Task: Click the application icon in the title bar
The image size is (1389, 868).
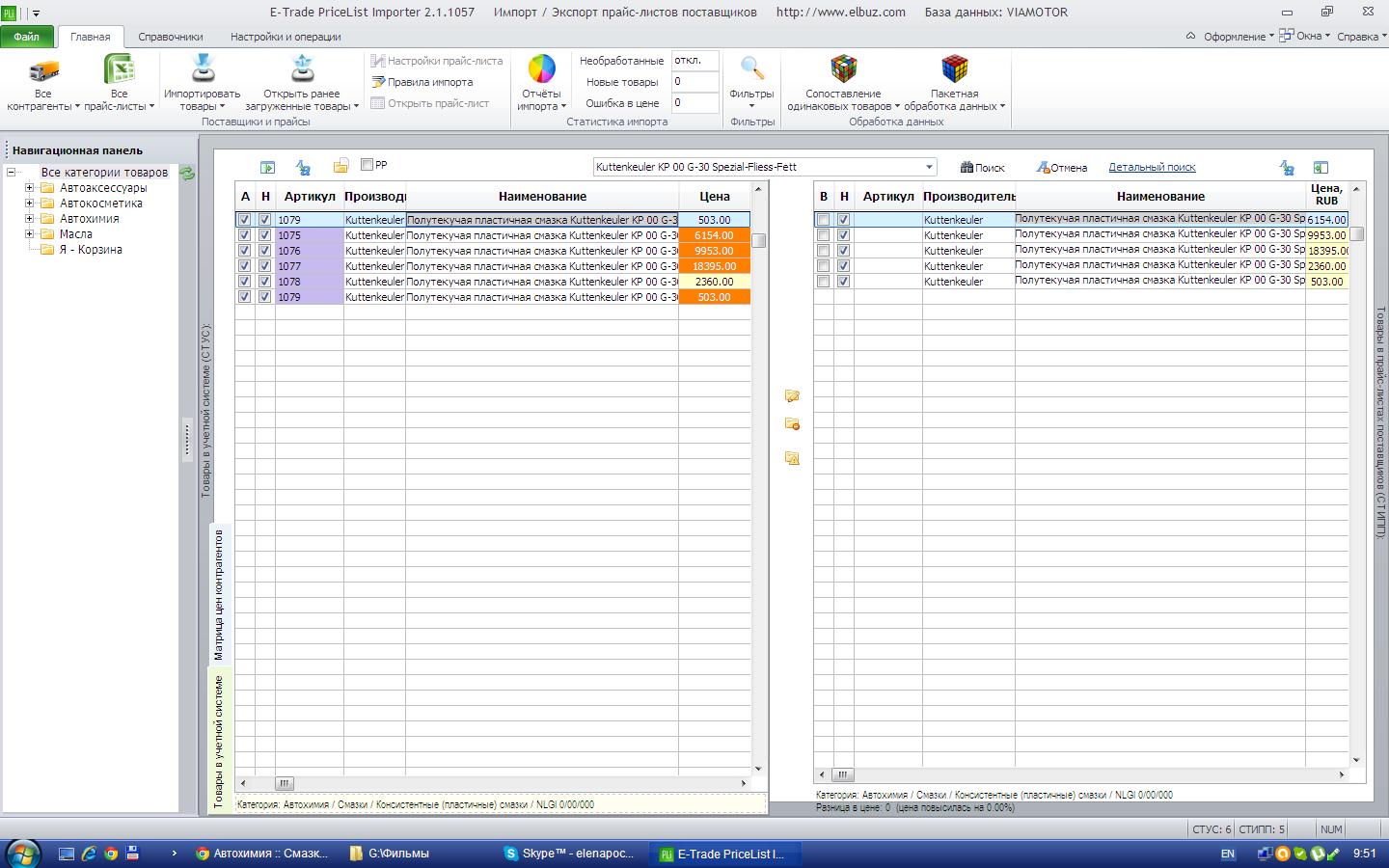Action: (11, 13)
